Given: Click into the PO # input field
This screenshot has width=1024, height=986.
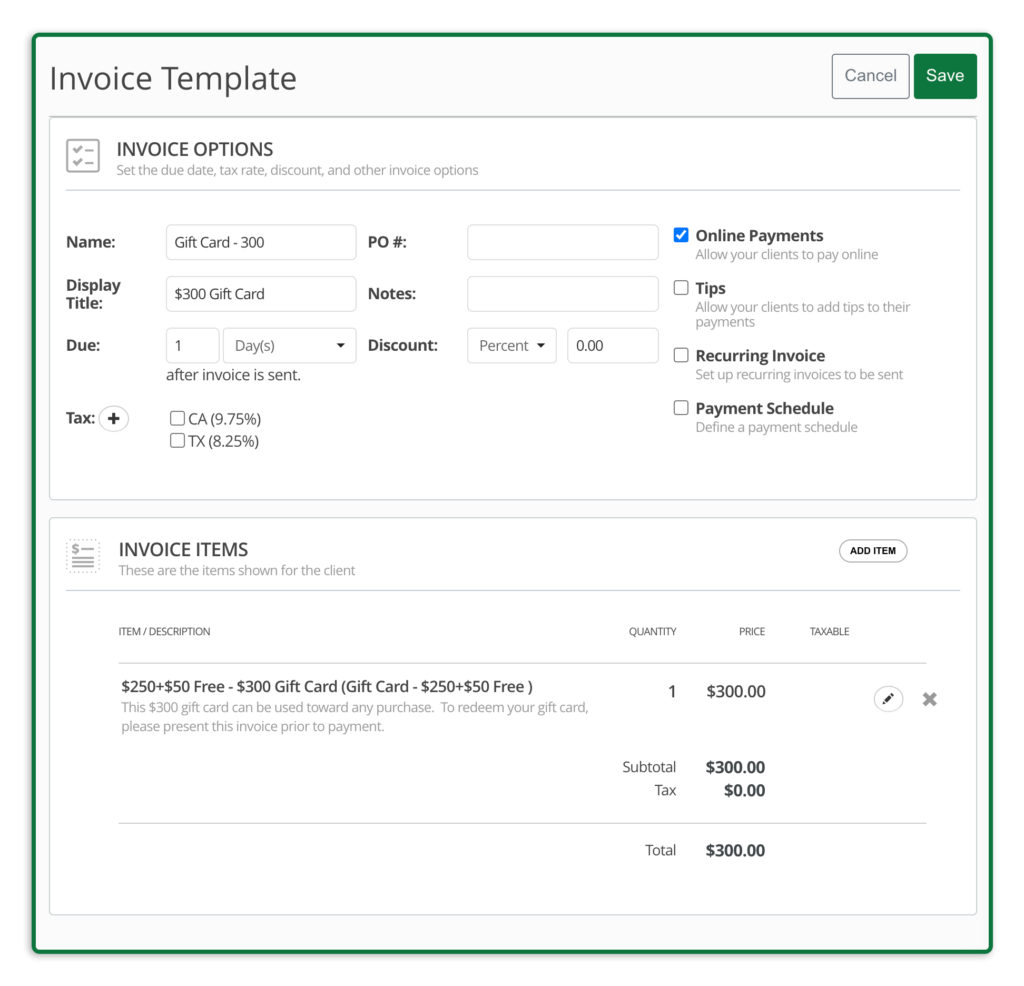Looking at the screenshot, I should tap(562, 242).
